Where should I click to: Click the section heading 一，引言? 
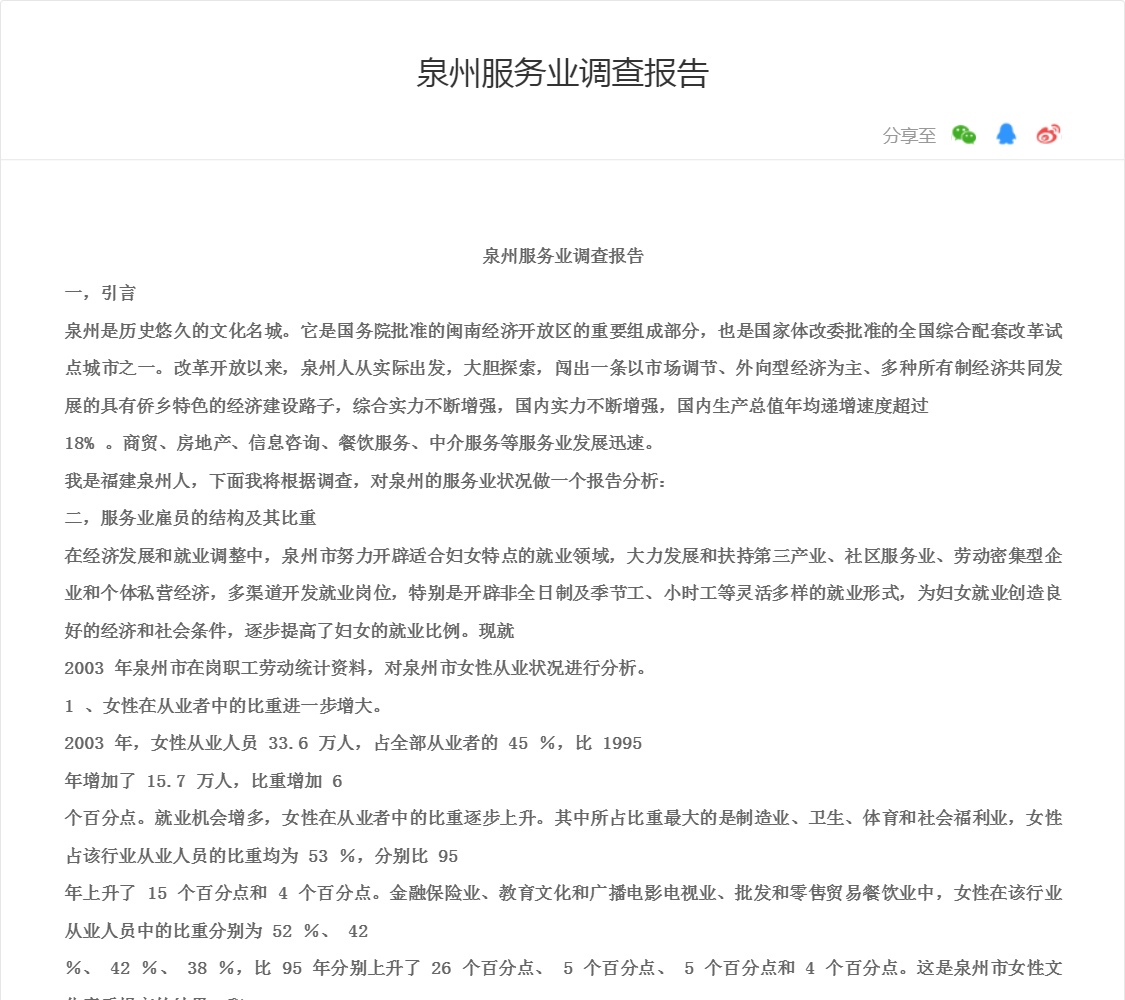point(100,293)
